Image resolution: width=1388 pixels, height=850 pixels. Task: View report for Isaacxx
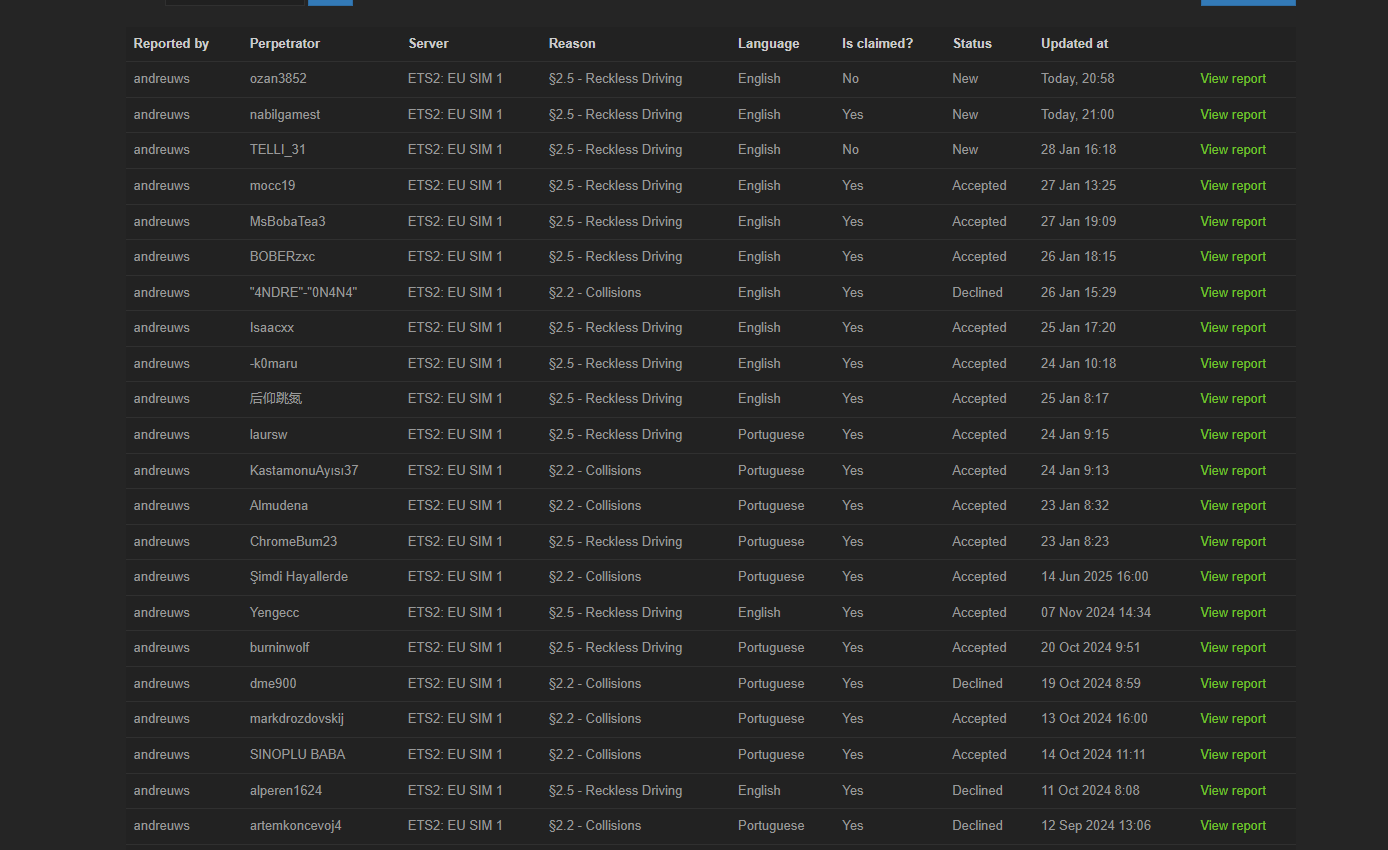[1232, 328]
